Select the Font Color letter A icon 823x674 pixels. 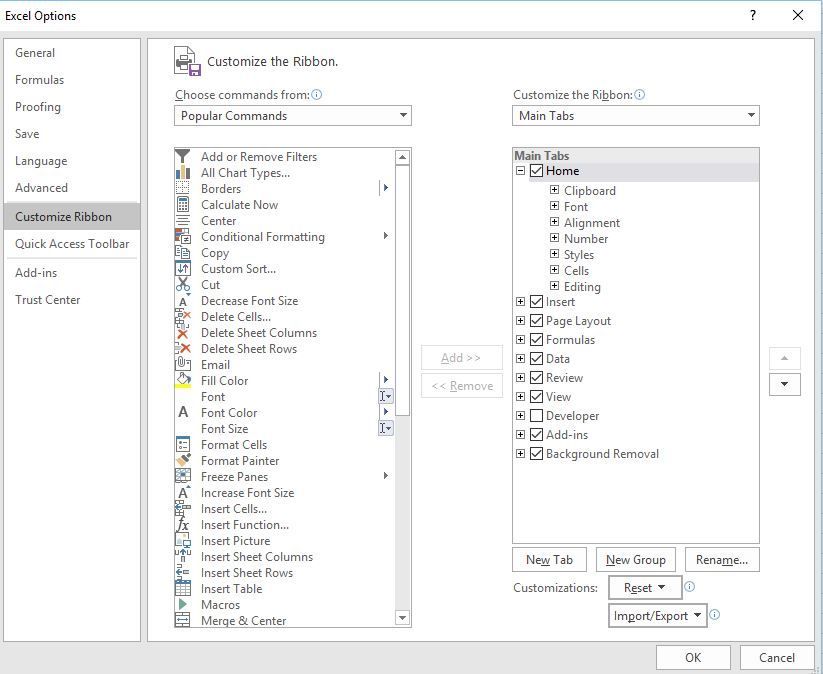click(183, 413)
